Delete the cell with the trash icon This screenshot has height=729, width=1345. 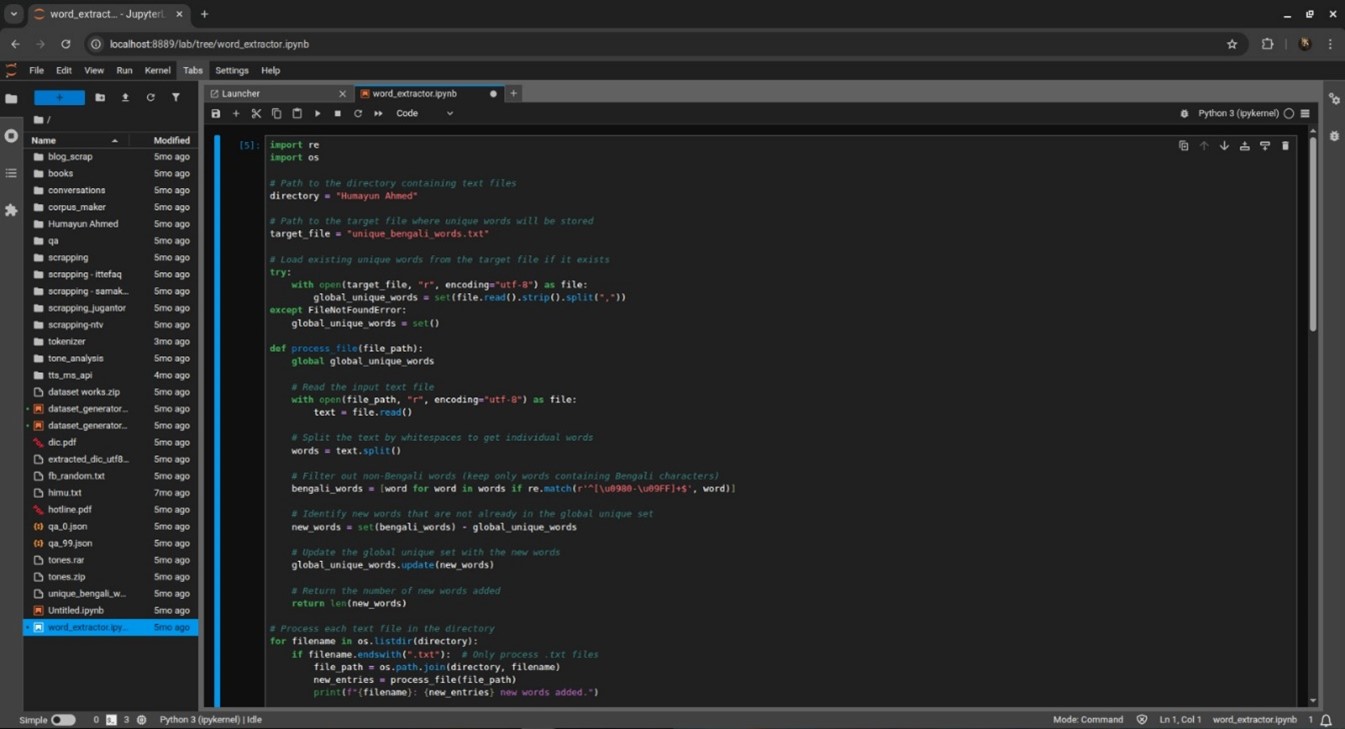[1285, 146]
